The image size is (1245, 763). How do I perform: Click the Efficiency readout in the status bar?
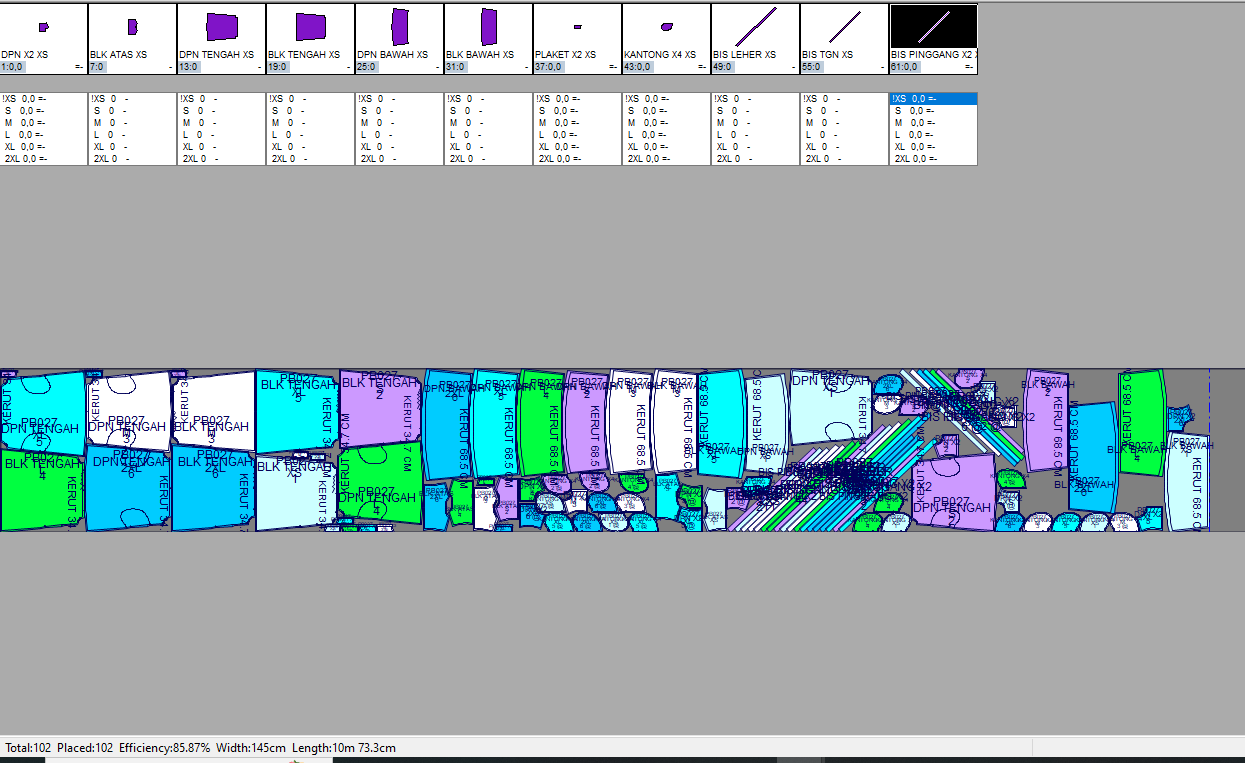tap(164, 748)
